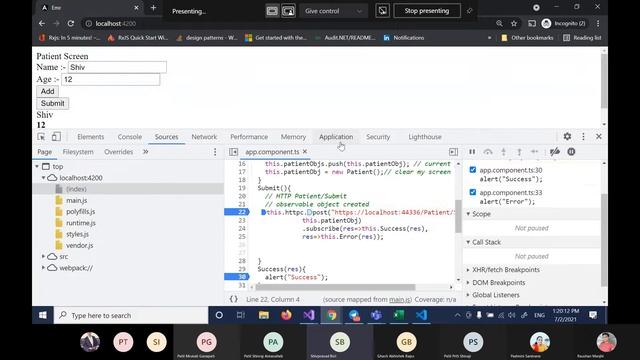Switch to the Performance tab
Screen dimensions: 640x360
(249, 137)
